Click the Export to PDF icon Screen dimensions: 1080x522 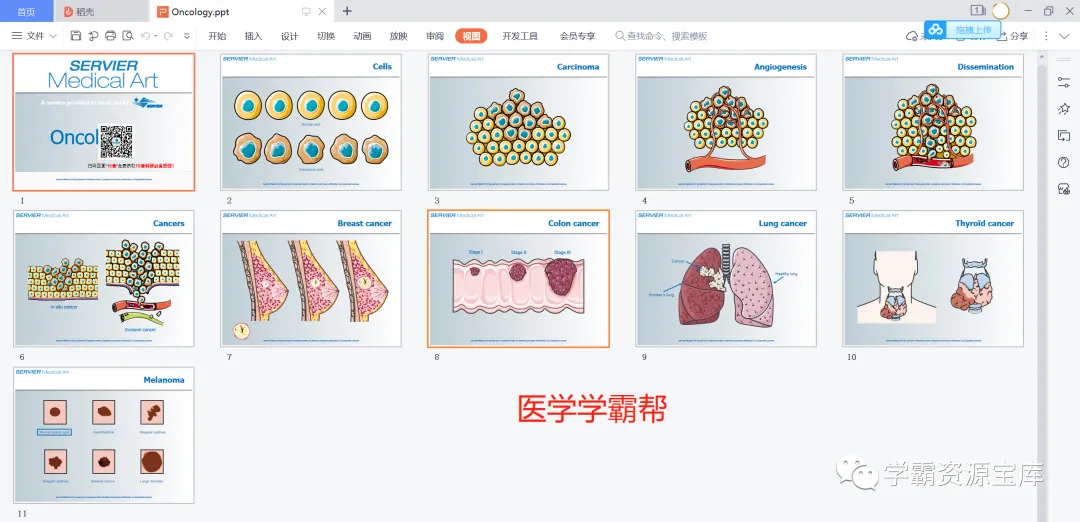tap(93, 36)
